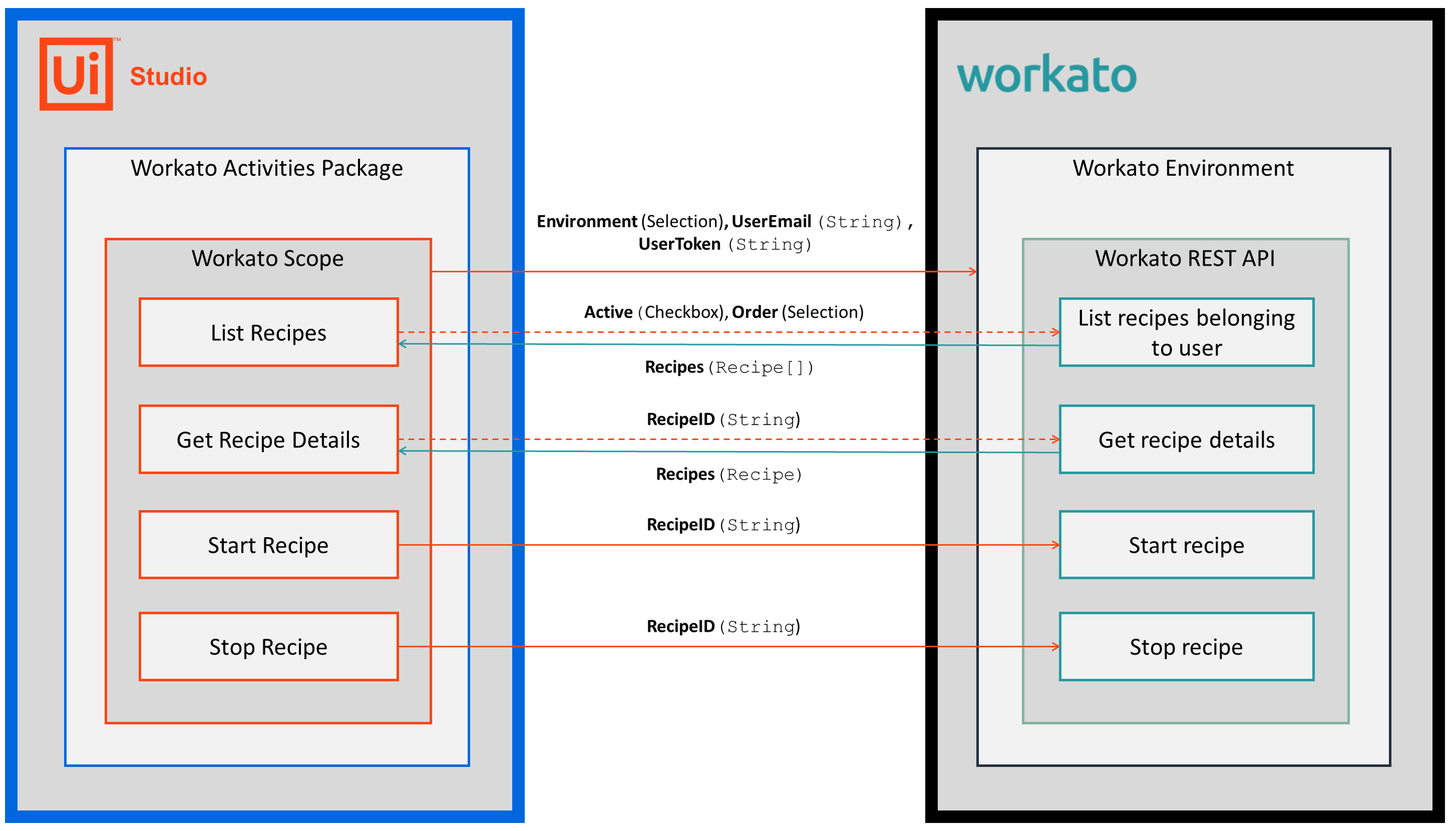Select the Get Recipe Details box
Image resolution: width=1456 pixels, height=831 pixels.
pyautogui.click(x=268, y=439)
